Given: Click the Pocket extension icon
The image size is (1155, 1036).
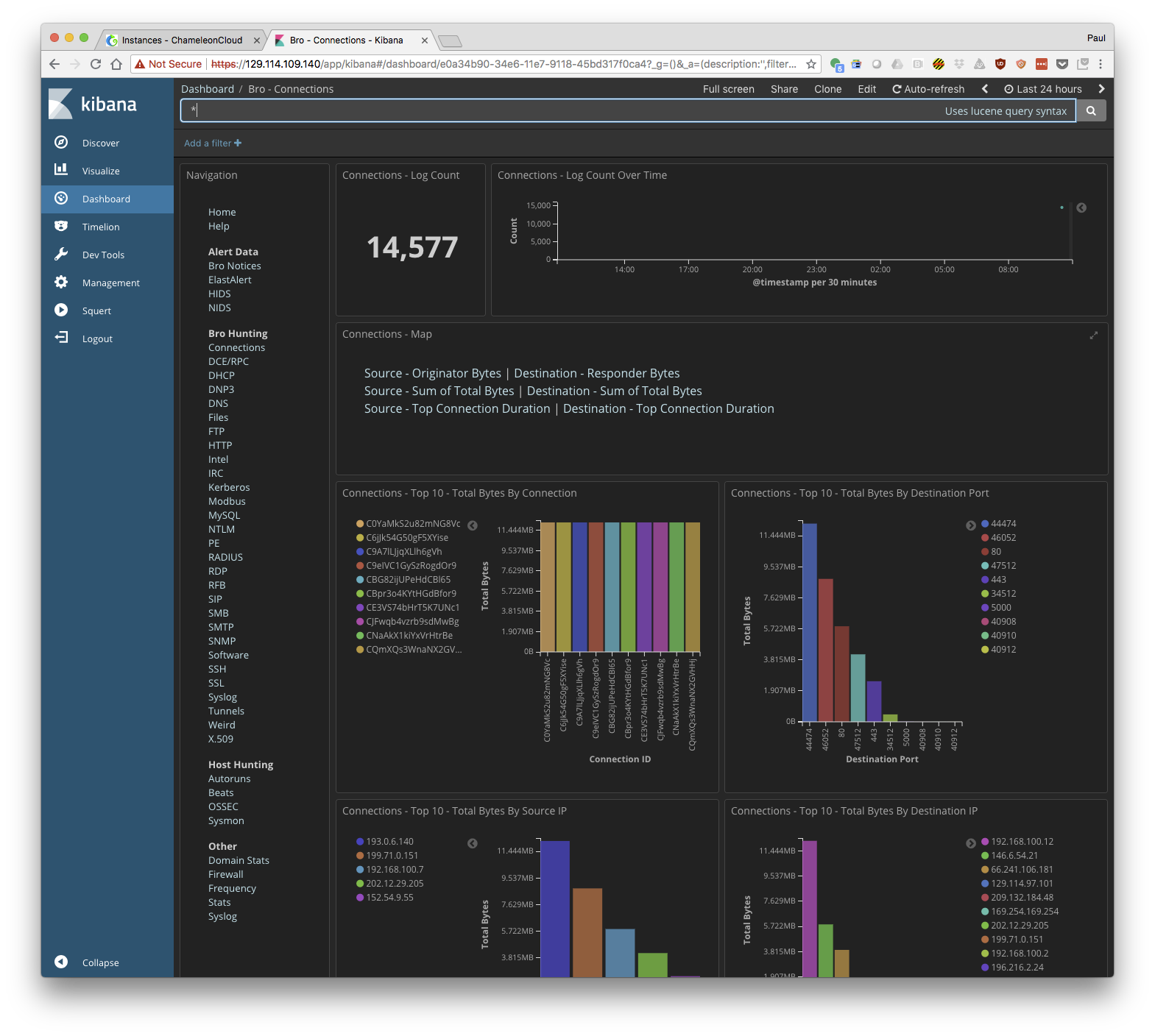Looking at the screenshot, I should [x=1062, y=64].
